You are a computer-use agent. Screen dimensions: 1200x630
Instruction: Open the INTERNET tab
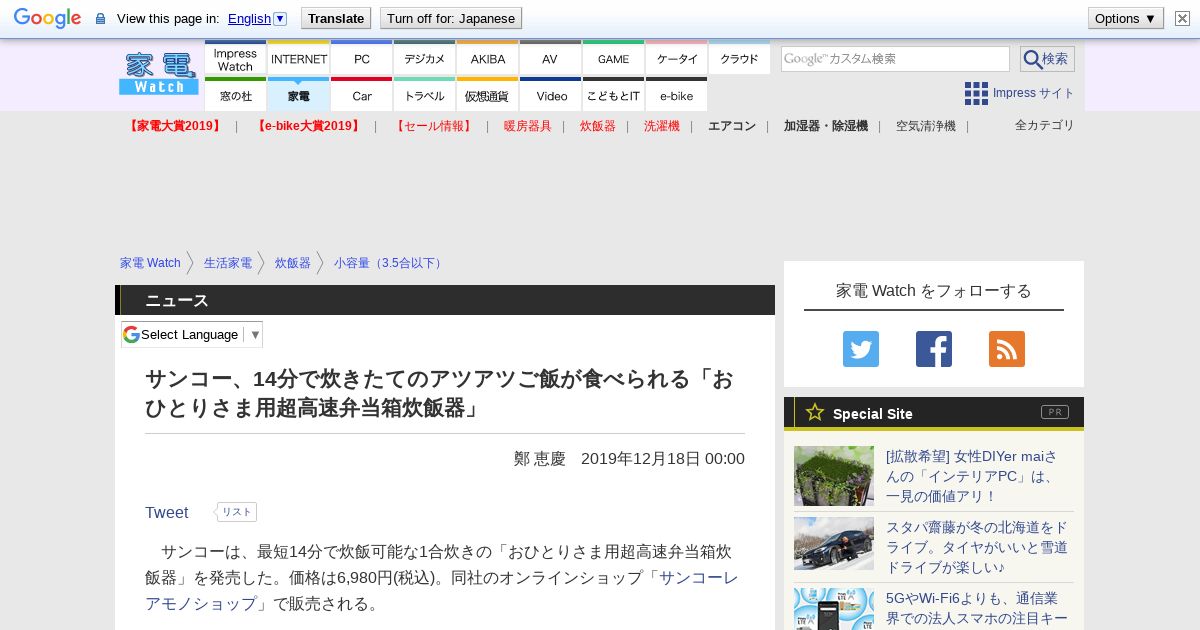point(299,59)
